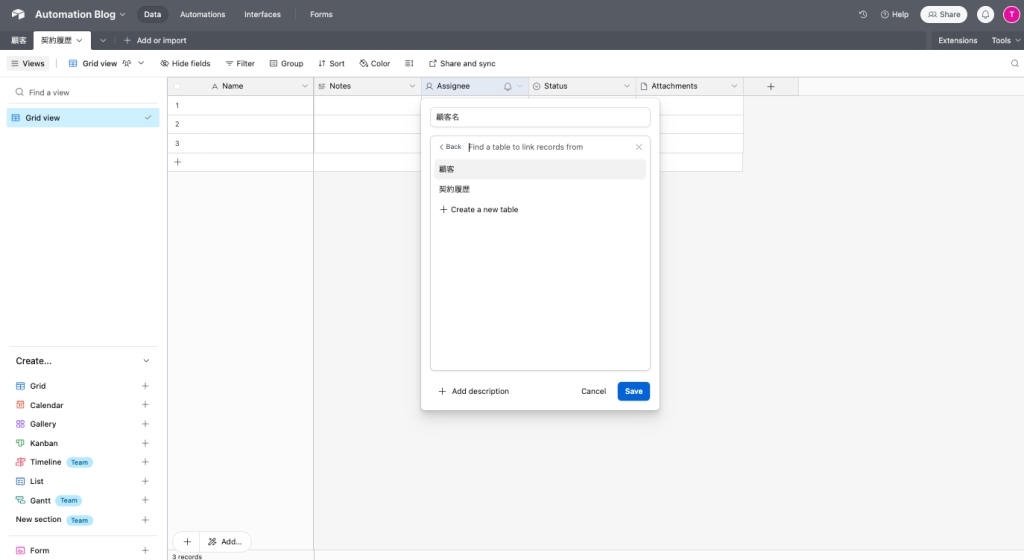Toggle the Views sidebar button
The width and height of the screenshot is (1024, 560).
[x=28, y=63]
